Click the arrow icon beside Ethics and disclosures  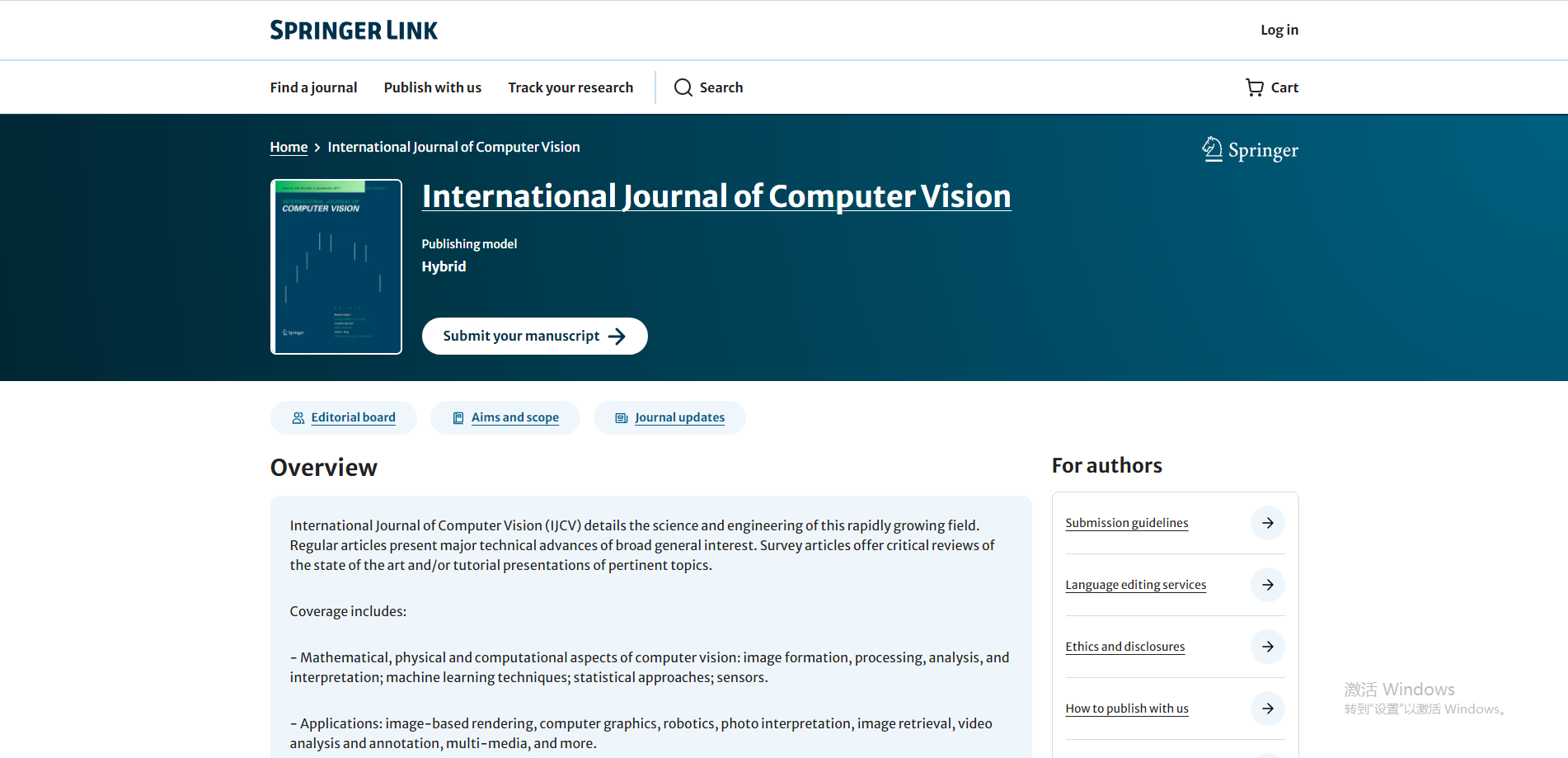1268,647
